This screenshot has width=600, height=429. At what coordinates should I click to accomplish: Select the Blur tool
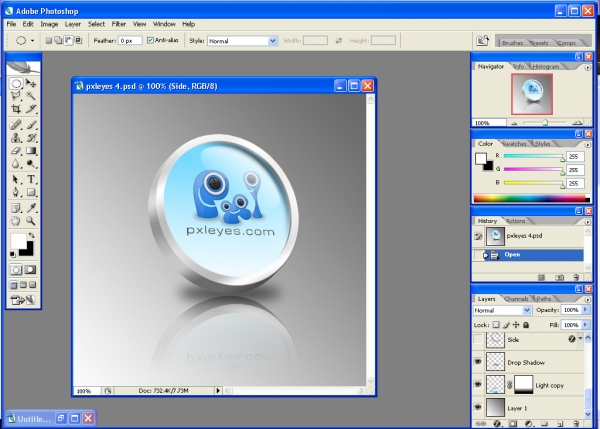tap(16, 164)
